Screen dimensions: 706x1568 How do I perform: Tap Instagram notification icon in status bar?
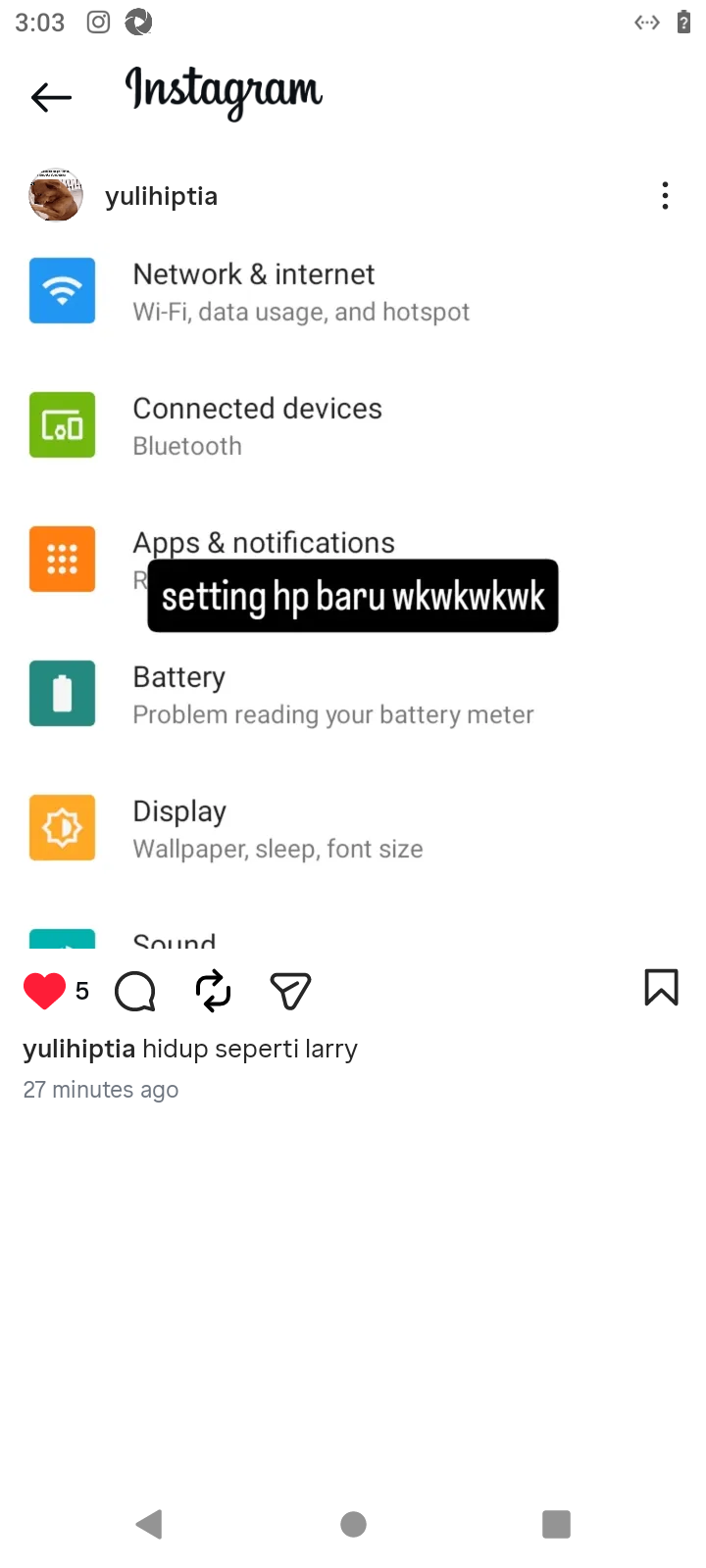[98, 22]
